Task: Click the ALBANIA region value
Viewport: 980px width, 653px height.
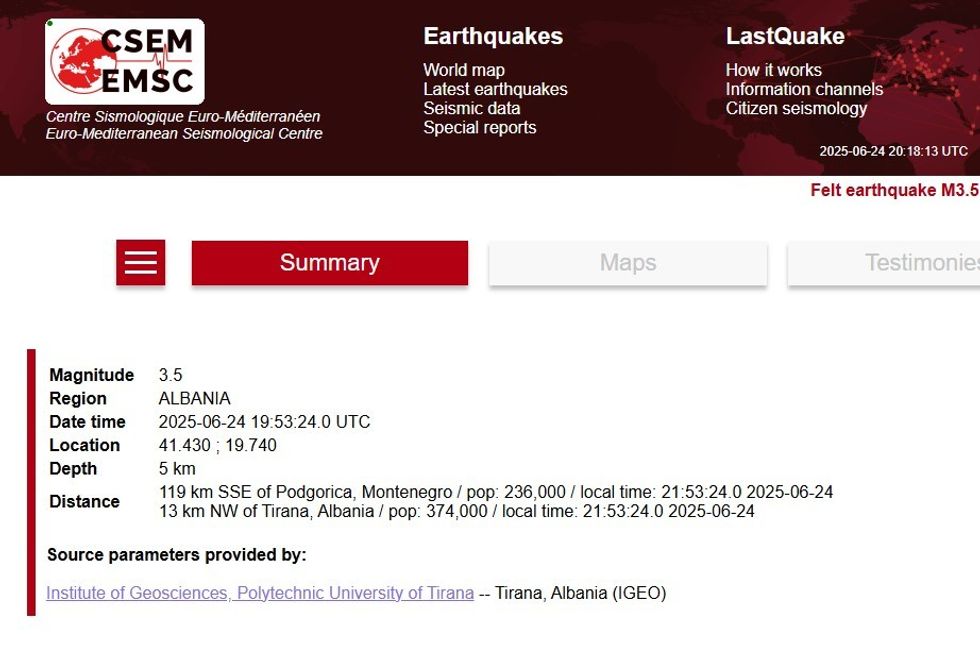Action: tap(194, 398)
